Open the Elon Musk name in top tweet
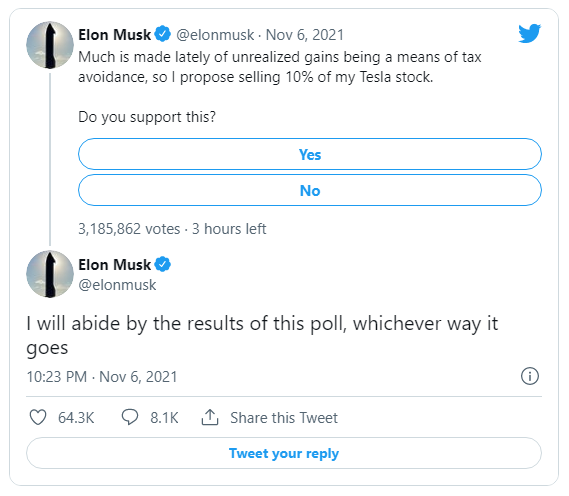Screen dimensions: 569x496 [115, 35]
